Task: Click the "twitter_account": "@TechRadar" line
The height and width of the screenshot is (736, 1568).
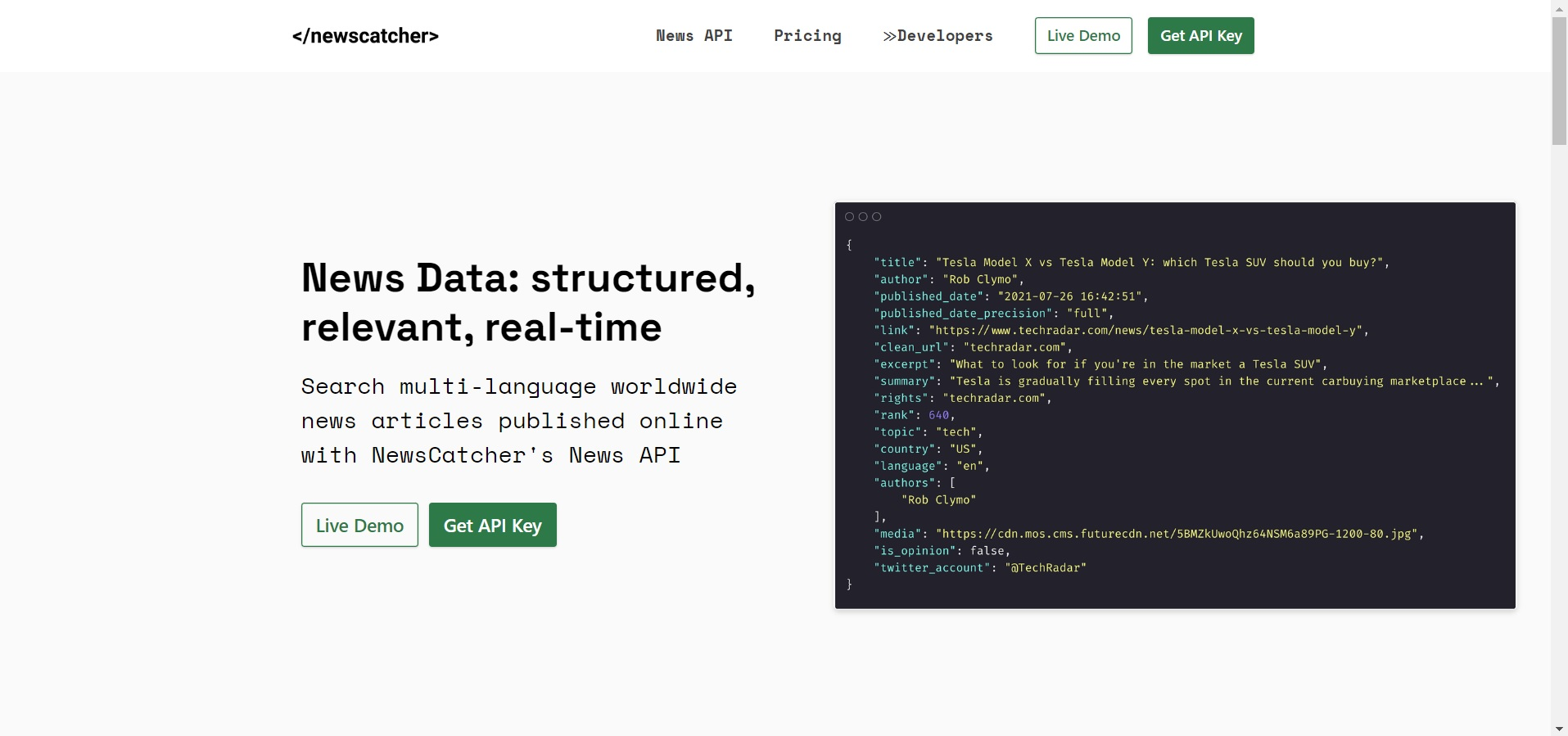Action: [980, 567]
